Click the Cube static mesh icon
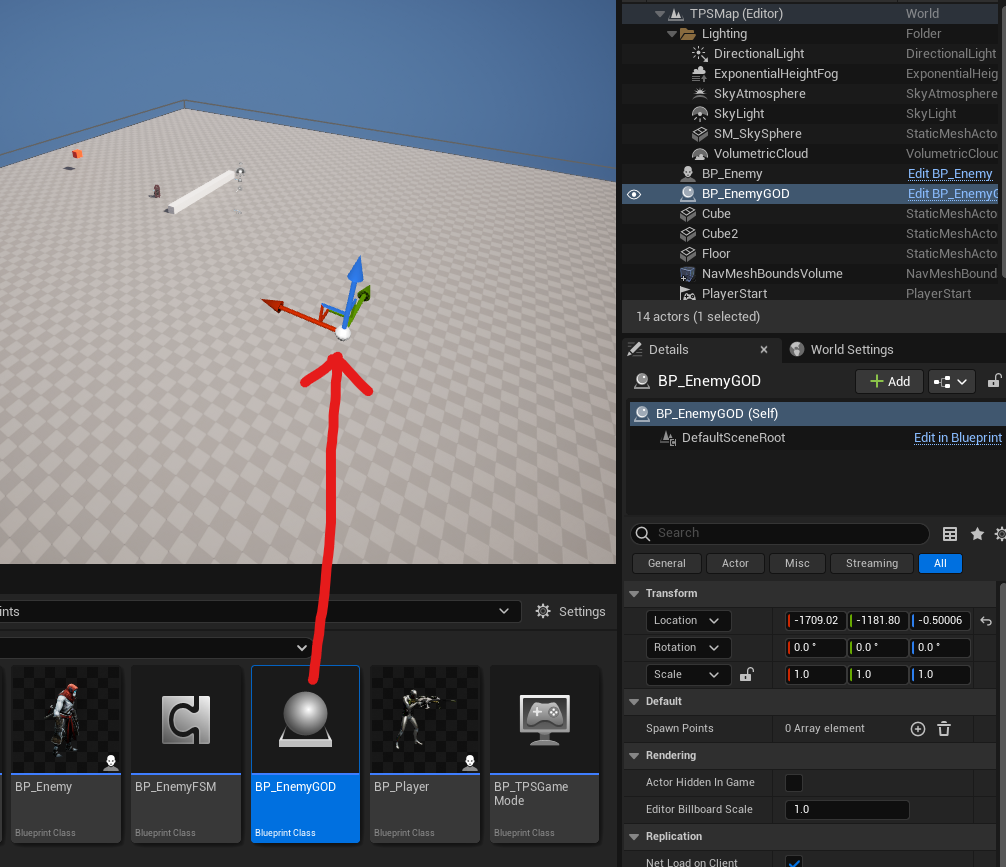Screen dimensions: 1006x867 point(688,214)
